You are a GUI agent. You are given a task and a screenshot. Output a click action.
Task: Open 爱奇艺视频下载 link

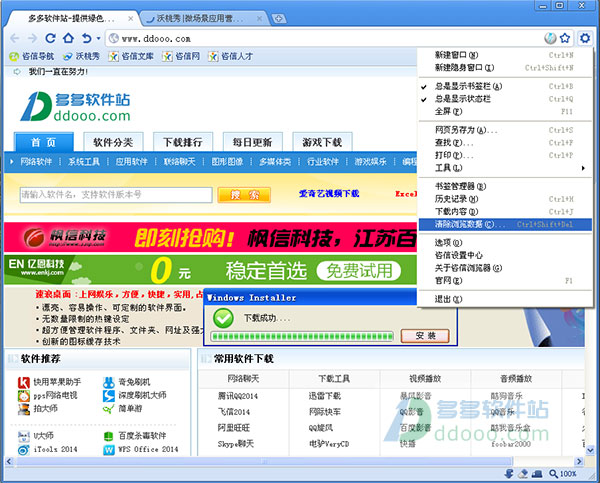(x=329, y=194)
